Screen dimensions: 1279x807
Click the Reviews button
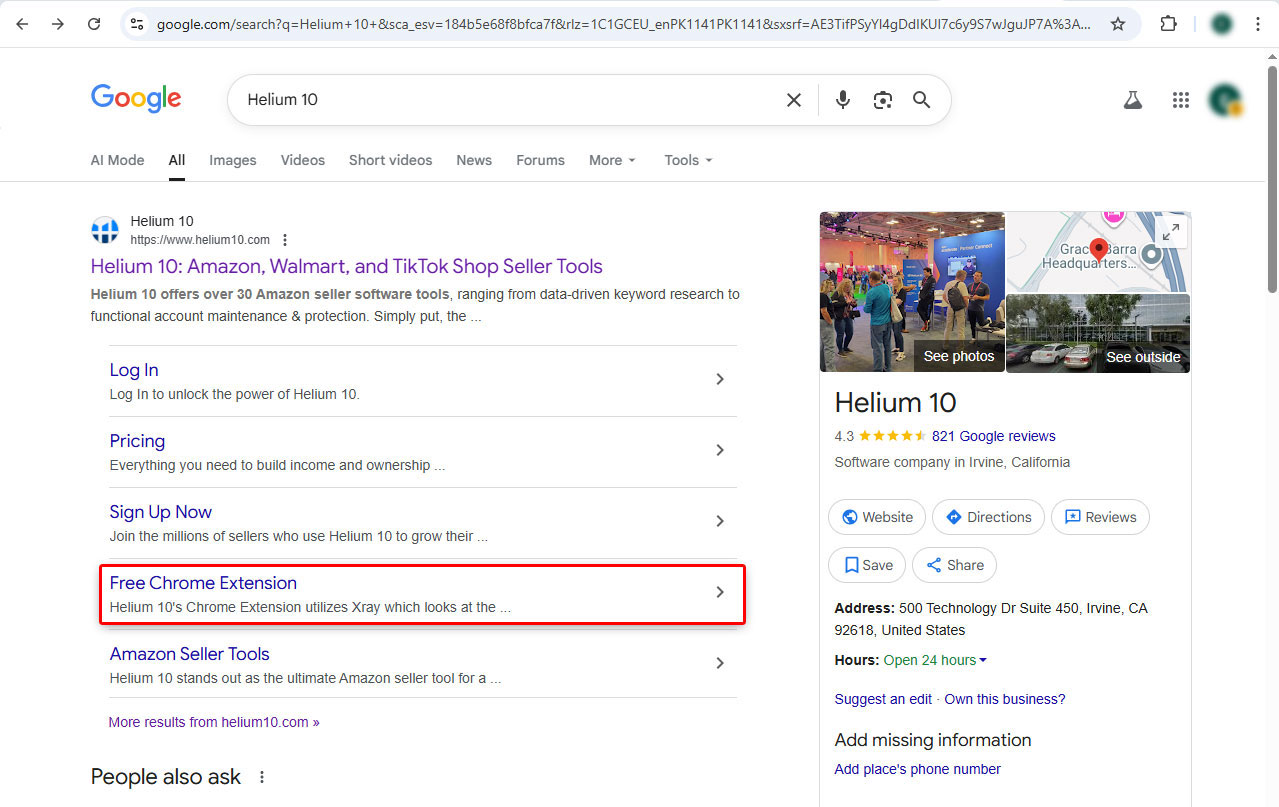click(x=1100, y=517)
